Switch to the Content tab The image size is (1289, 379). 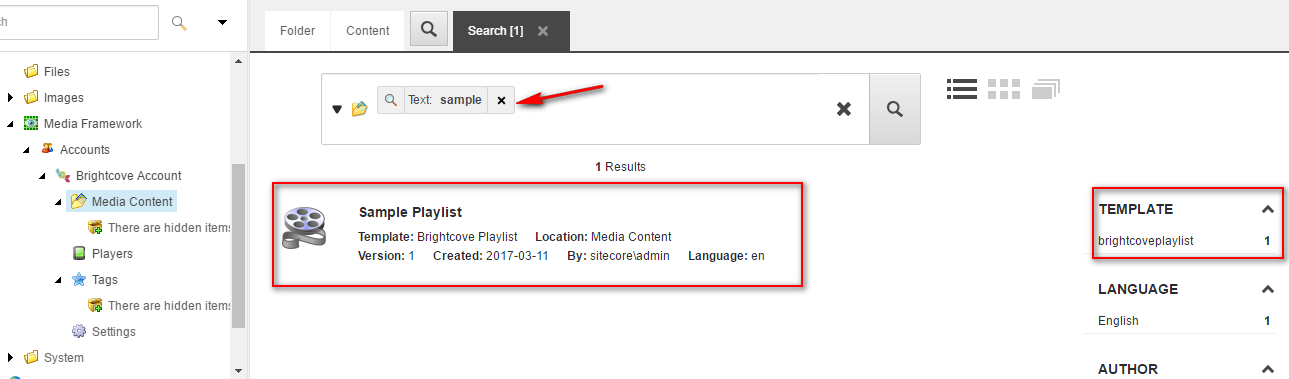point(368,31)
